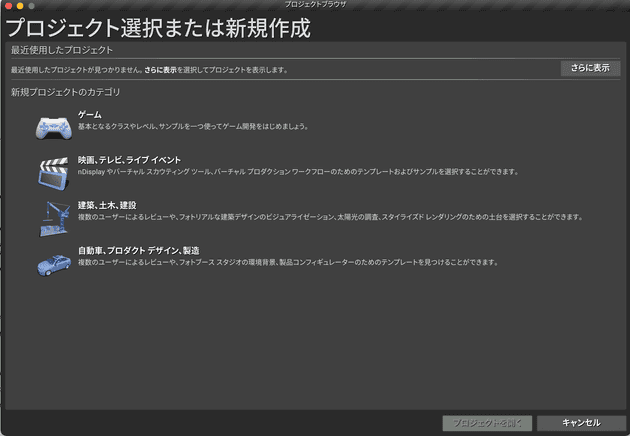This screenshot has width=630, height=436.
Task: Click the プロジェクト選択または新規作成 heading
Action: click(158, 28)
